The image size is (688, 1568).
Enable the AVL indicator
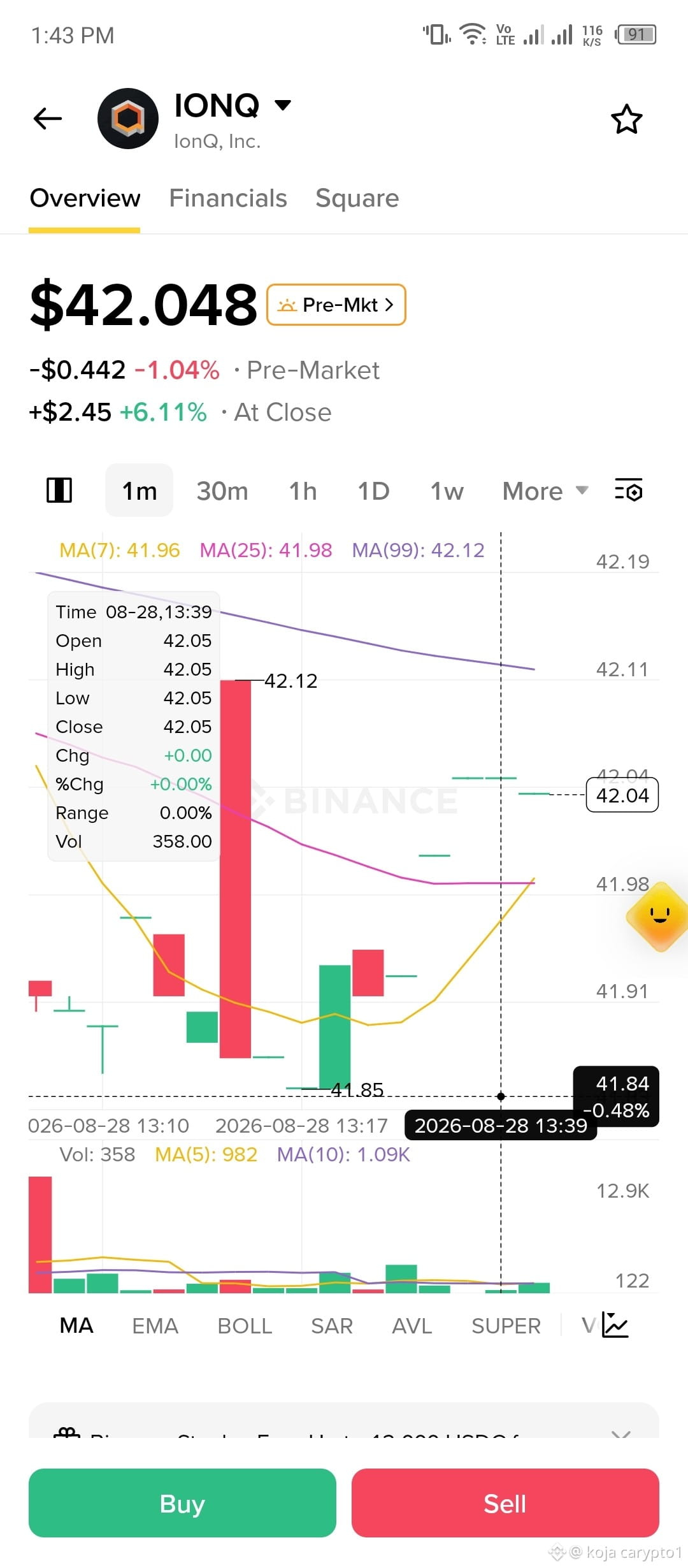coord(412,1326)
